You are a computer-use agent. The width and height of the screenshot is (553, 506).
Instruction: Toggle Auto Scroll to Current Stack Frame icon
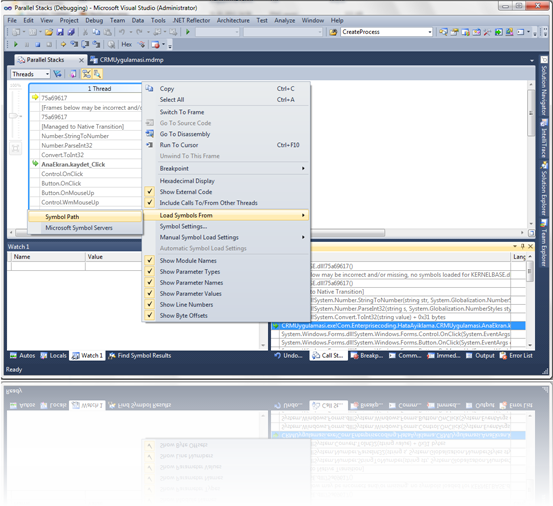86,74
